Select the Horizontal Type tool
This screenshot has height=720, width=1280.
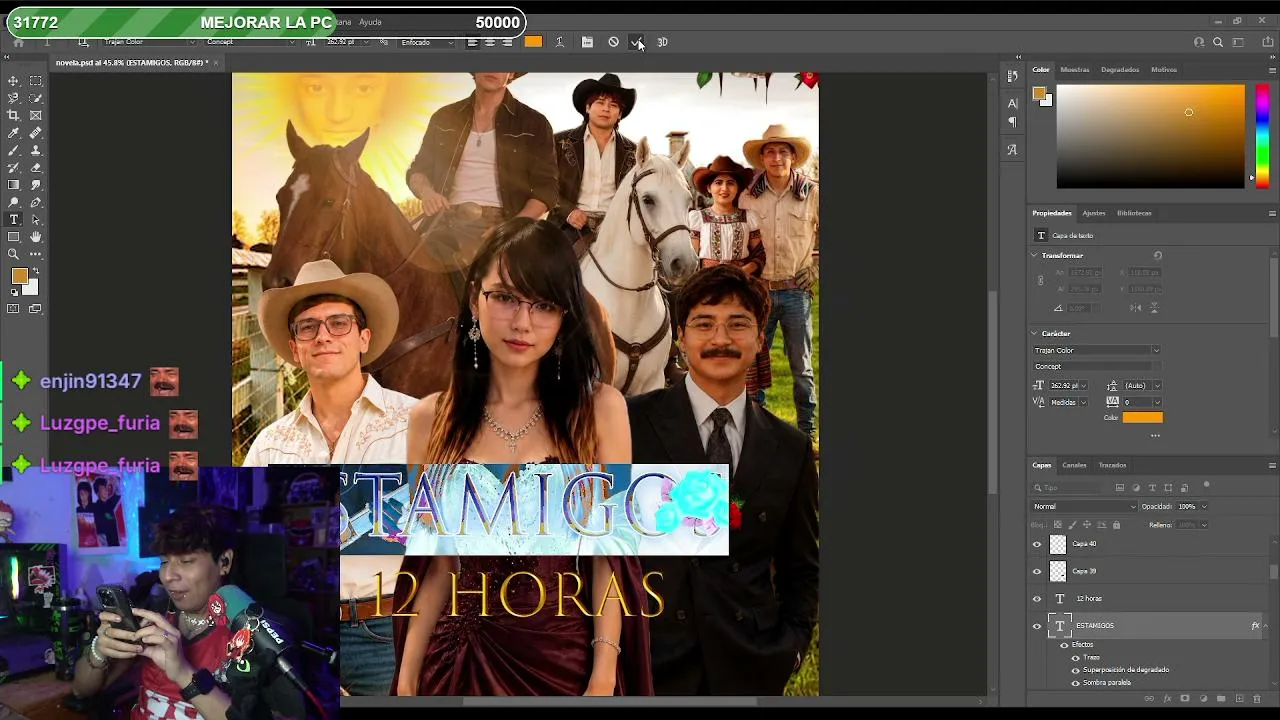click(13, 220)
